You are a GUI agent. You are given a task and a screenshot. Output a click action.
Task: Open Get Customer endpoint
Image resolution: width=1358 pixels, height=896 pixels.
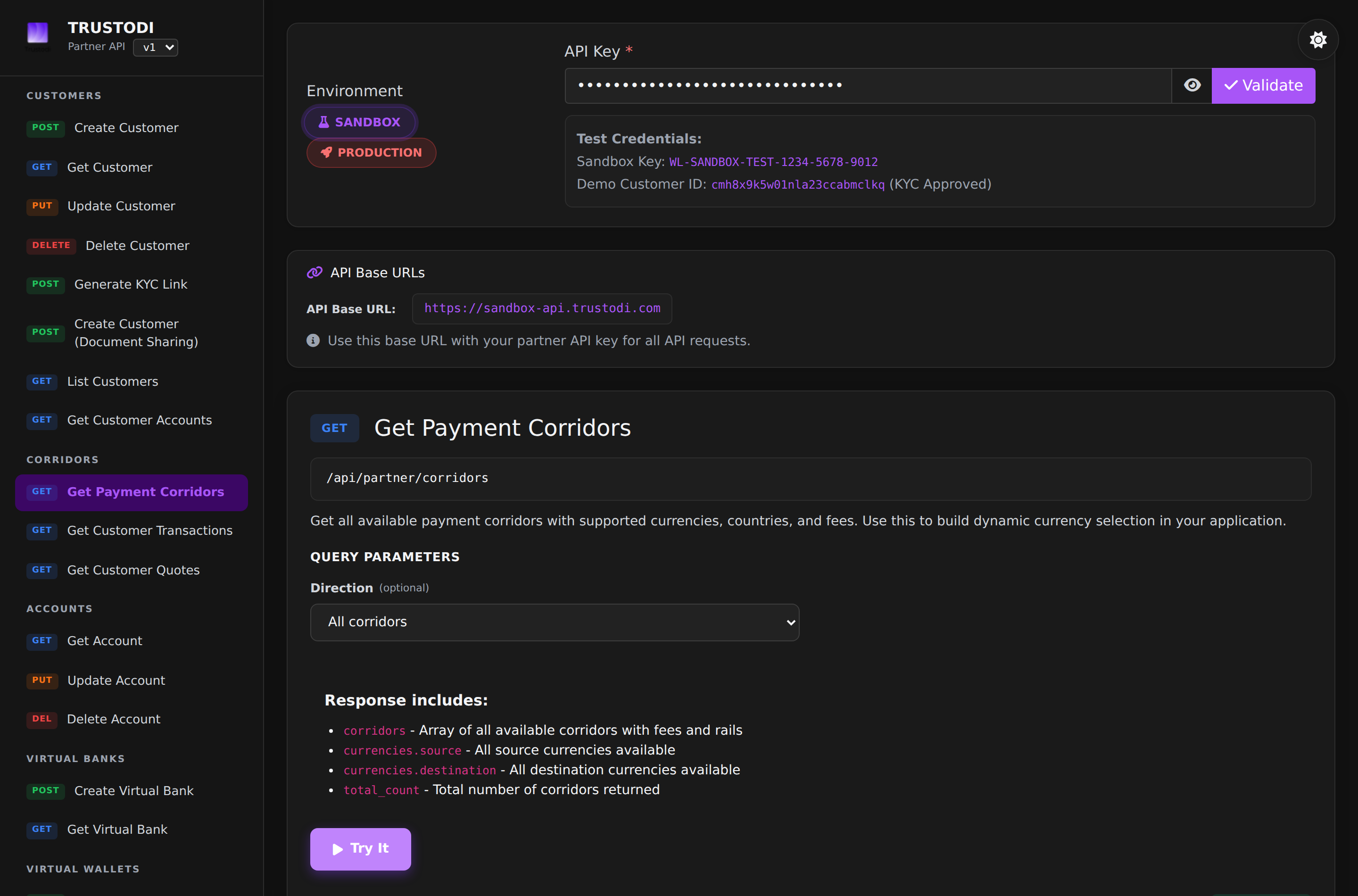[x=132, y=167]
